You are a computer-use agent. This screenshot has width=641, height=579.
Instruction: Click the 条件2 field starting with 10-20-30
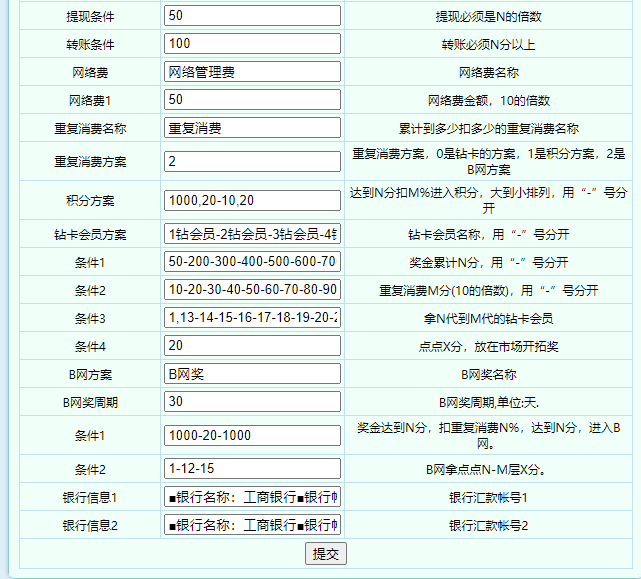pos(252,290)
